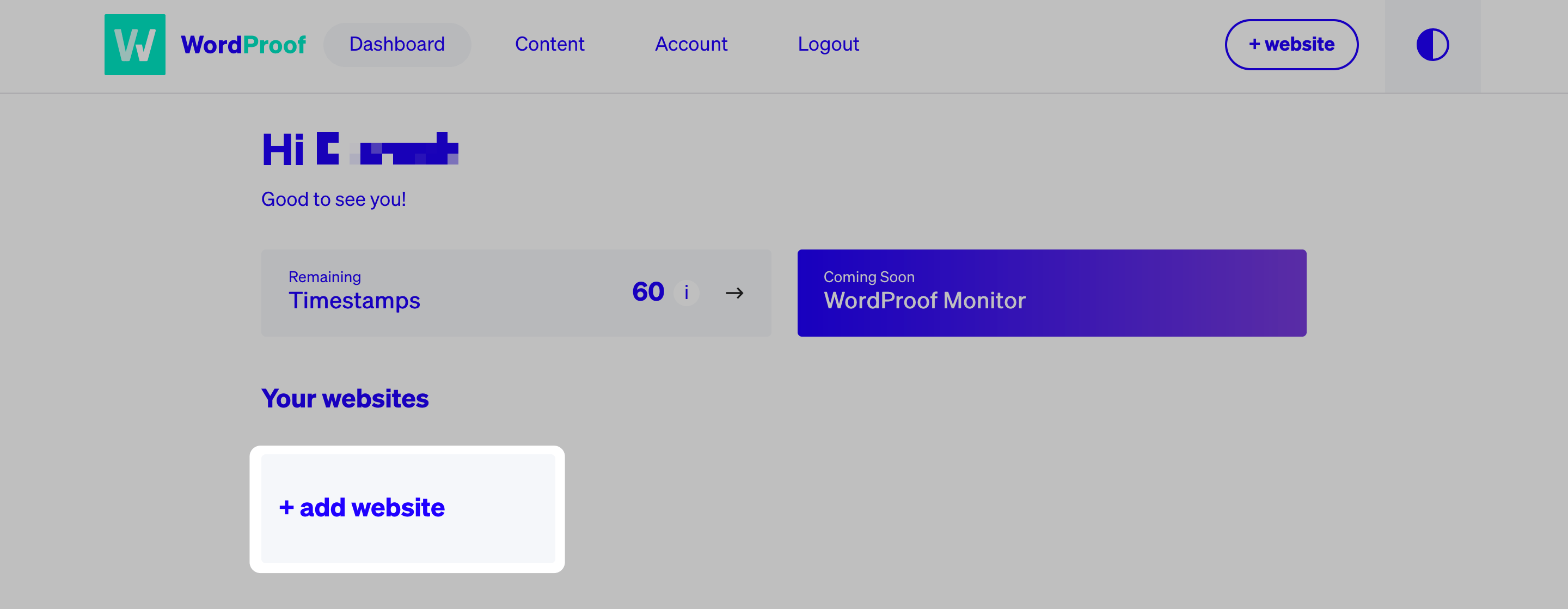Expand the Coming Soon WordProof Monitor panel
1568x609 pixels.
[x=1050, y=292]
